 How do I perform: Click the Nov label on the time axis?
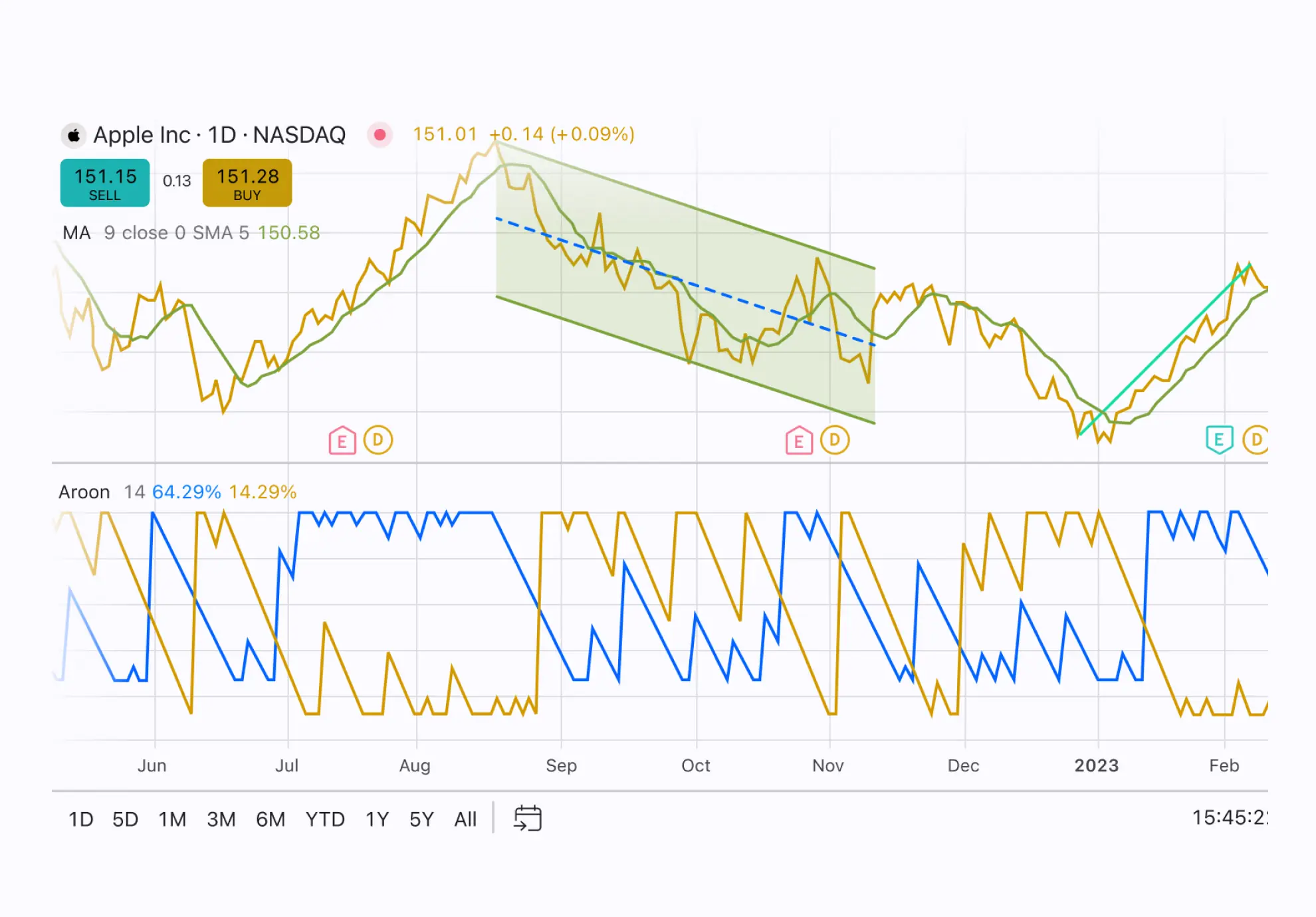828,765
